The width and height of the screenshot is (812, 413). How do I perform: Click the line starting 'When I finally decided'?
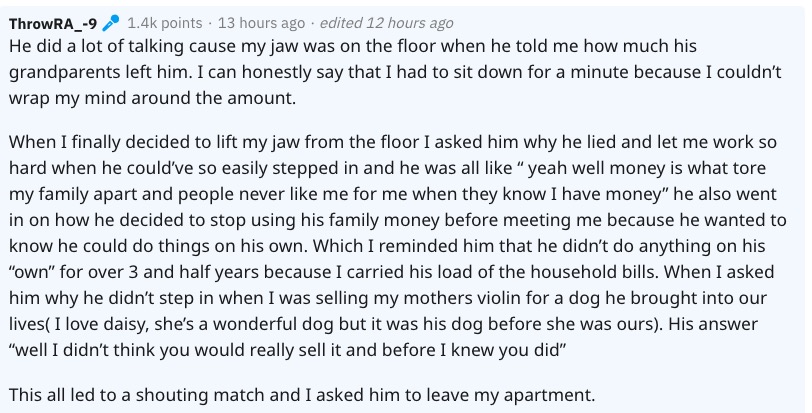coord(393,142)
